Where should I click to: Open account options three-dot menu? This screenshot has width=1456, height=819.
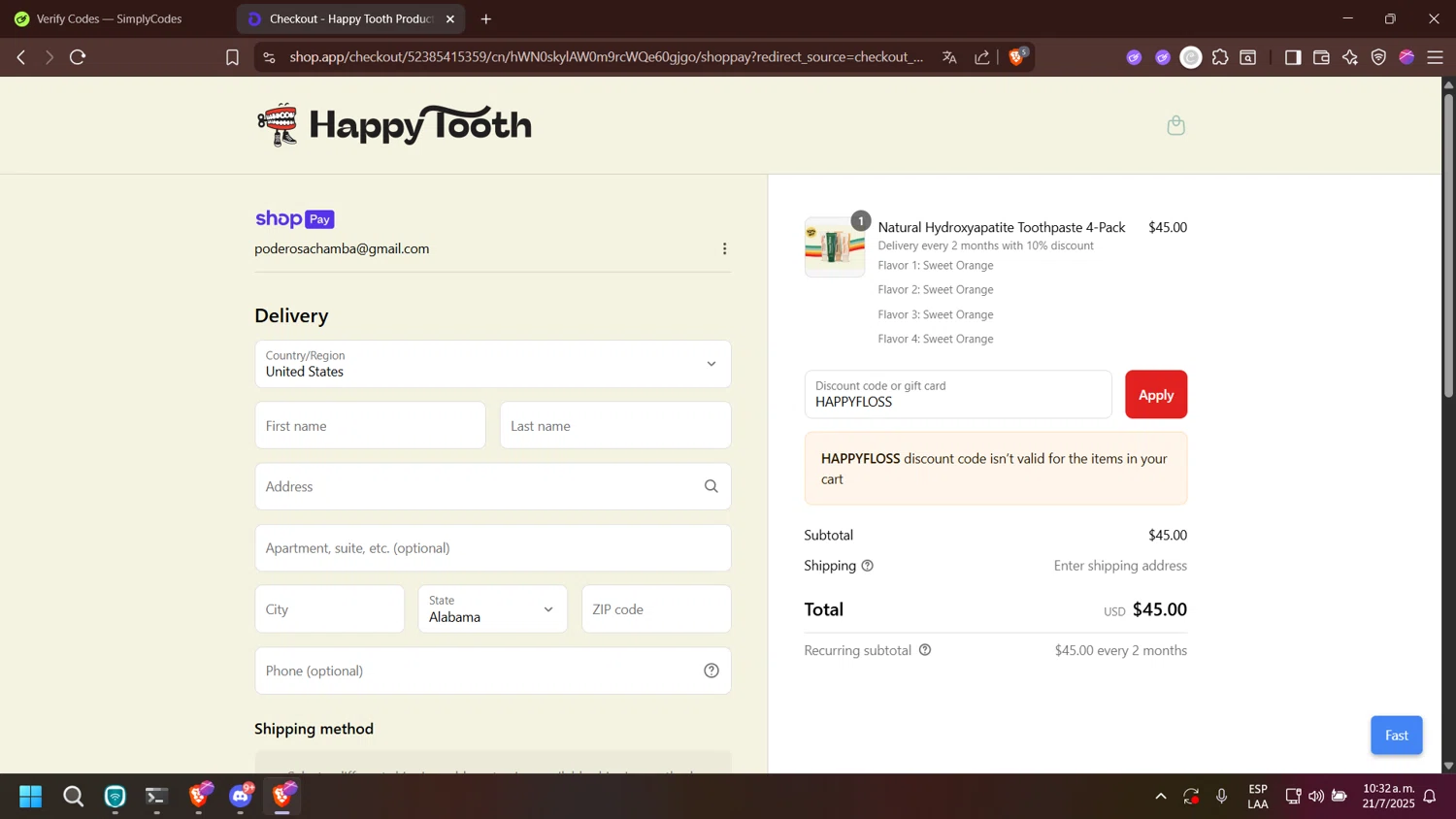(724, 249)
